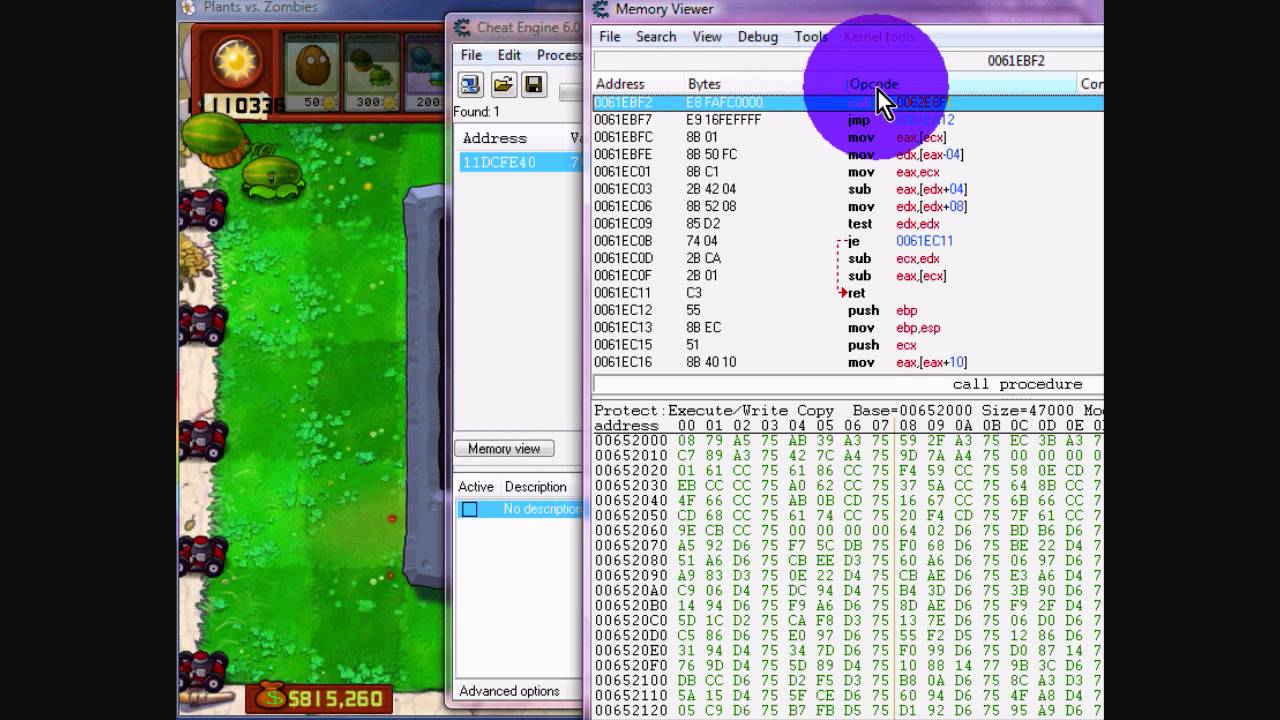Click the Description column header
Viewport: 1280px width, 720px height.
(535, 487)
